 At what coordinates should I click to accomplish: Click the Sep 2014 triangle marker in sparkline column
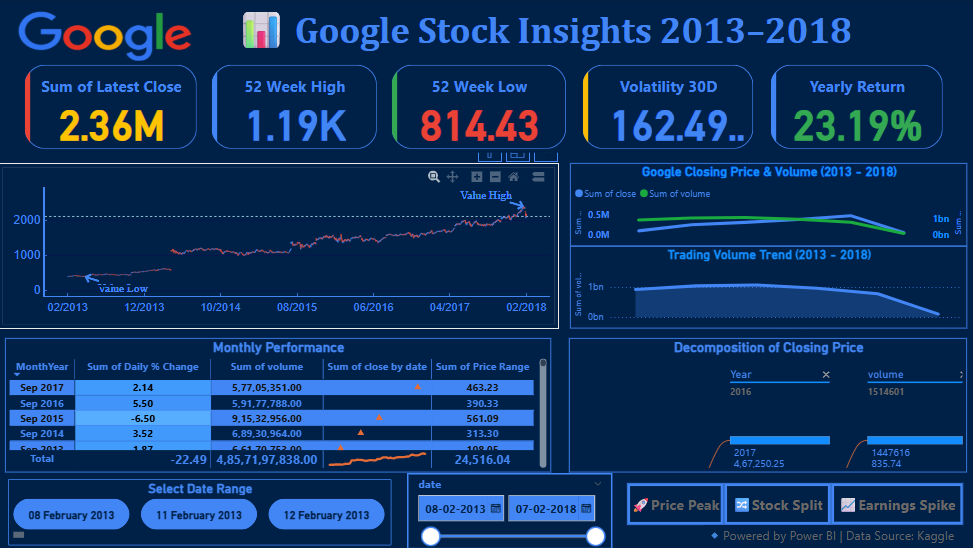tap(361, 432)
